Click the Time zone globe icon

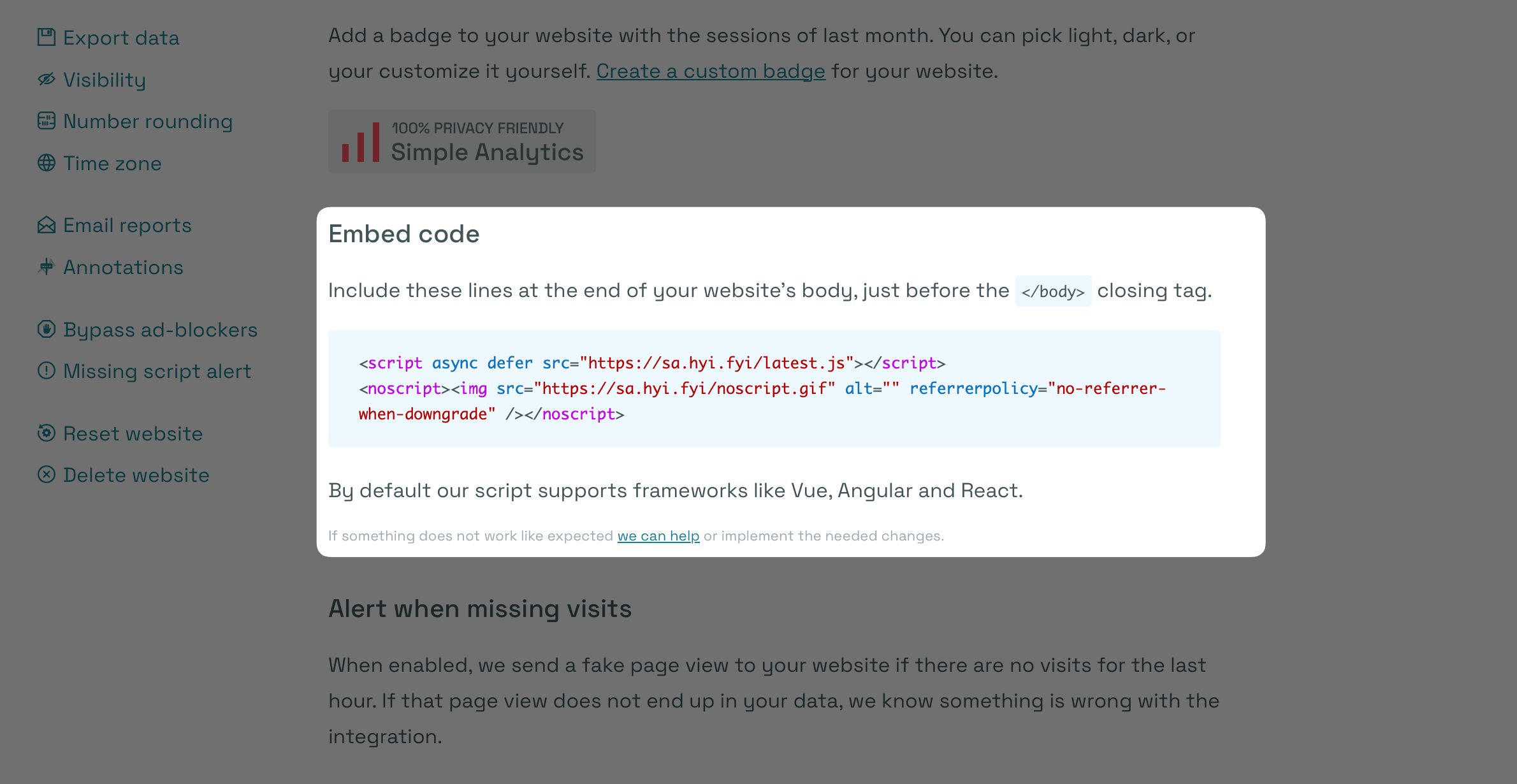click(47, 163)
